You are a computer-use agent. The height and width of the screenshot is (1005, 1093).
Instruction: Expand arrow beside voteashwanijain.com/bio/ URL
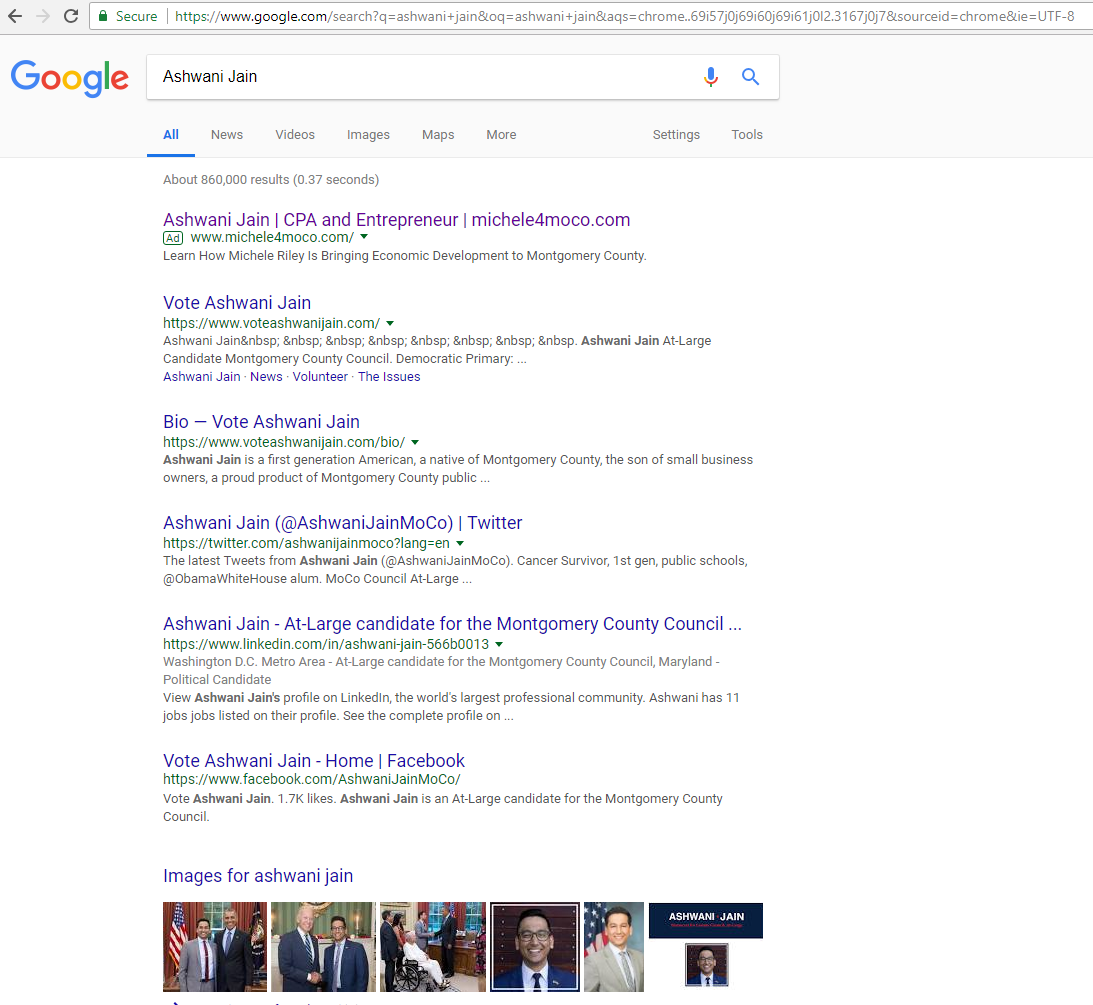tap(415, 443)
